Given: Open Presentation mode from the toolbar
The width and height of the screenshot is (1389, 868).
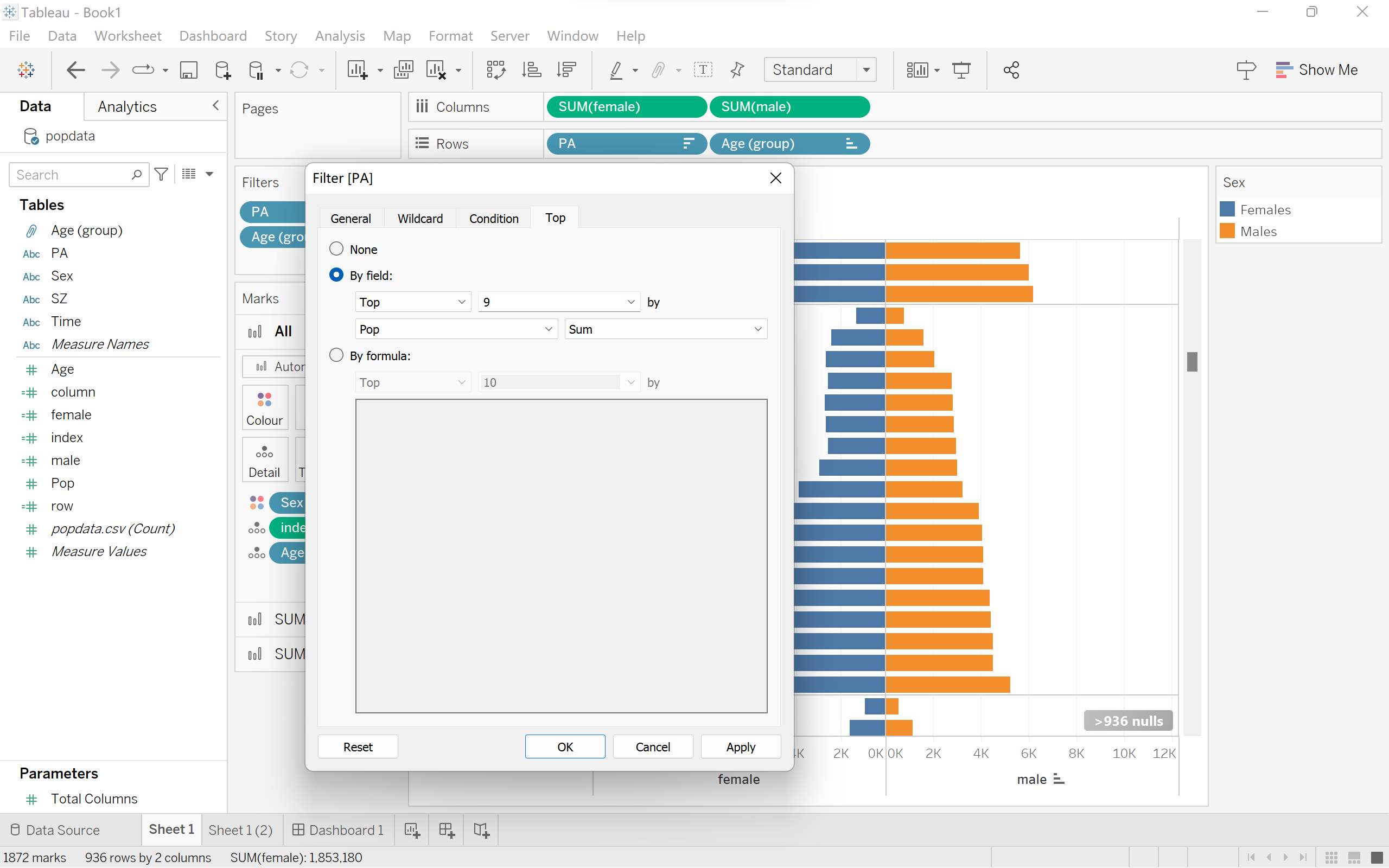Looking at the screenshot, I should (x=961, y=70).
